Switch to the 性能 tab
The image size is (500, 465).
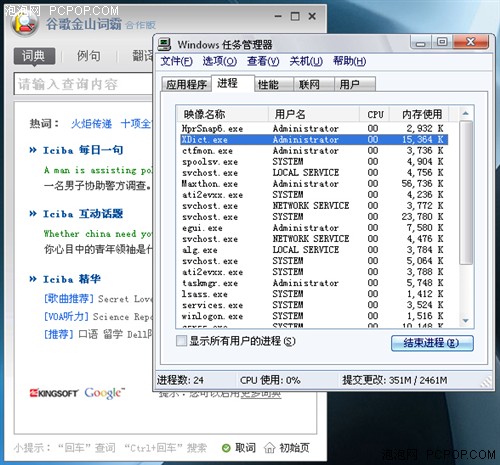[268, 85]
